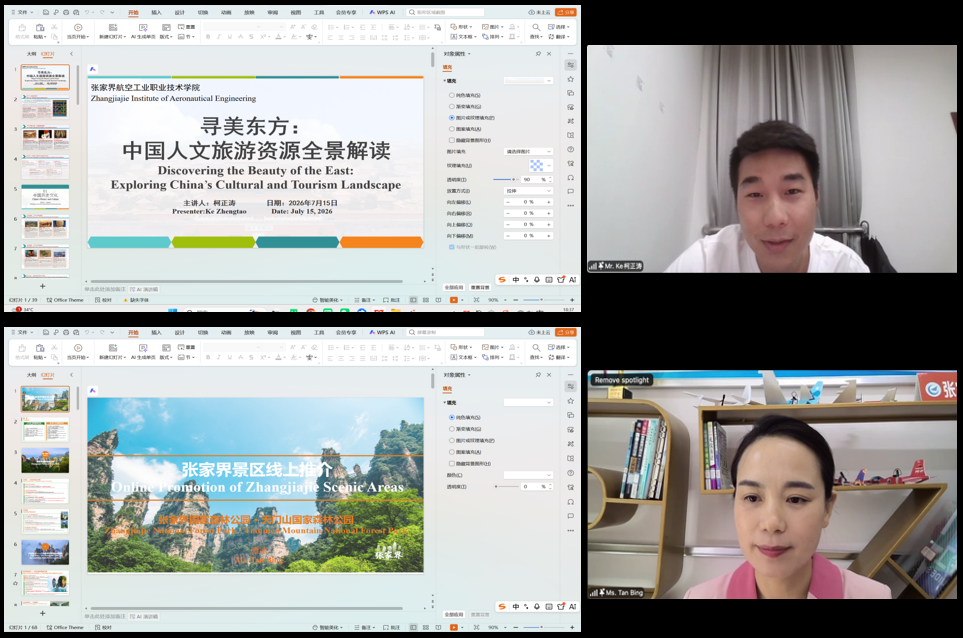Click help question-mark icon in top window sidebar
Viewport: 963px width, 638px height.
point(571,149)
